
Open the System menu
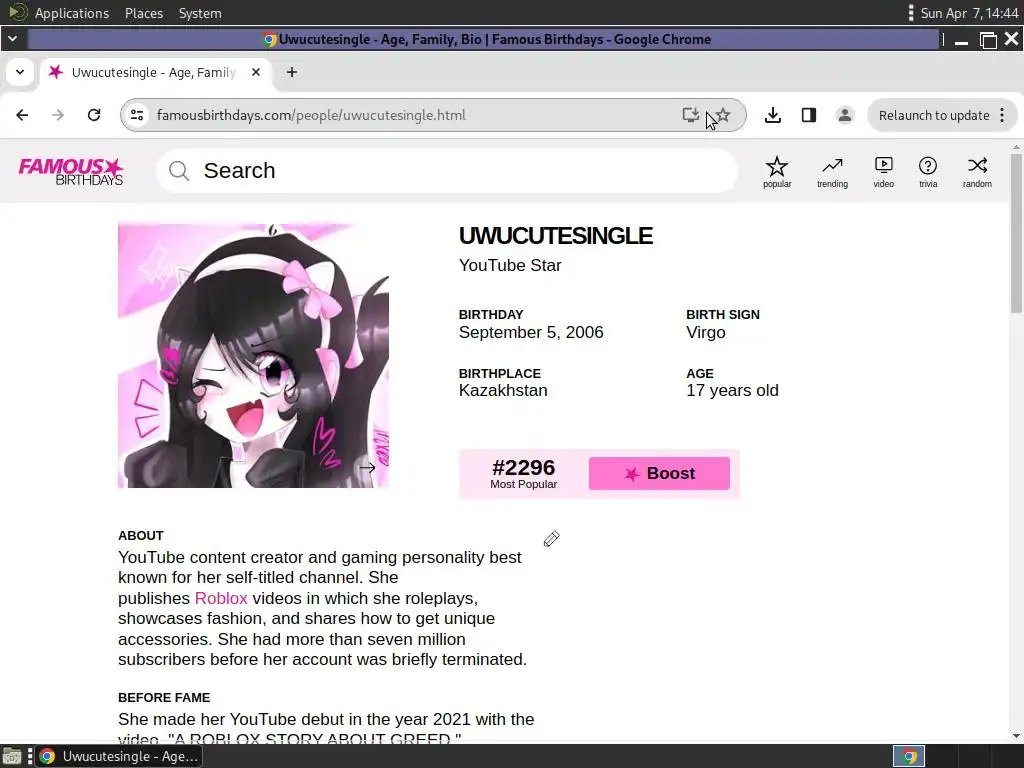pyautogui.click(x=200, y=13)
